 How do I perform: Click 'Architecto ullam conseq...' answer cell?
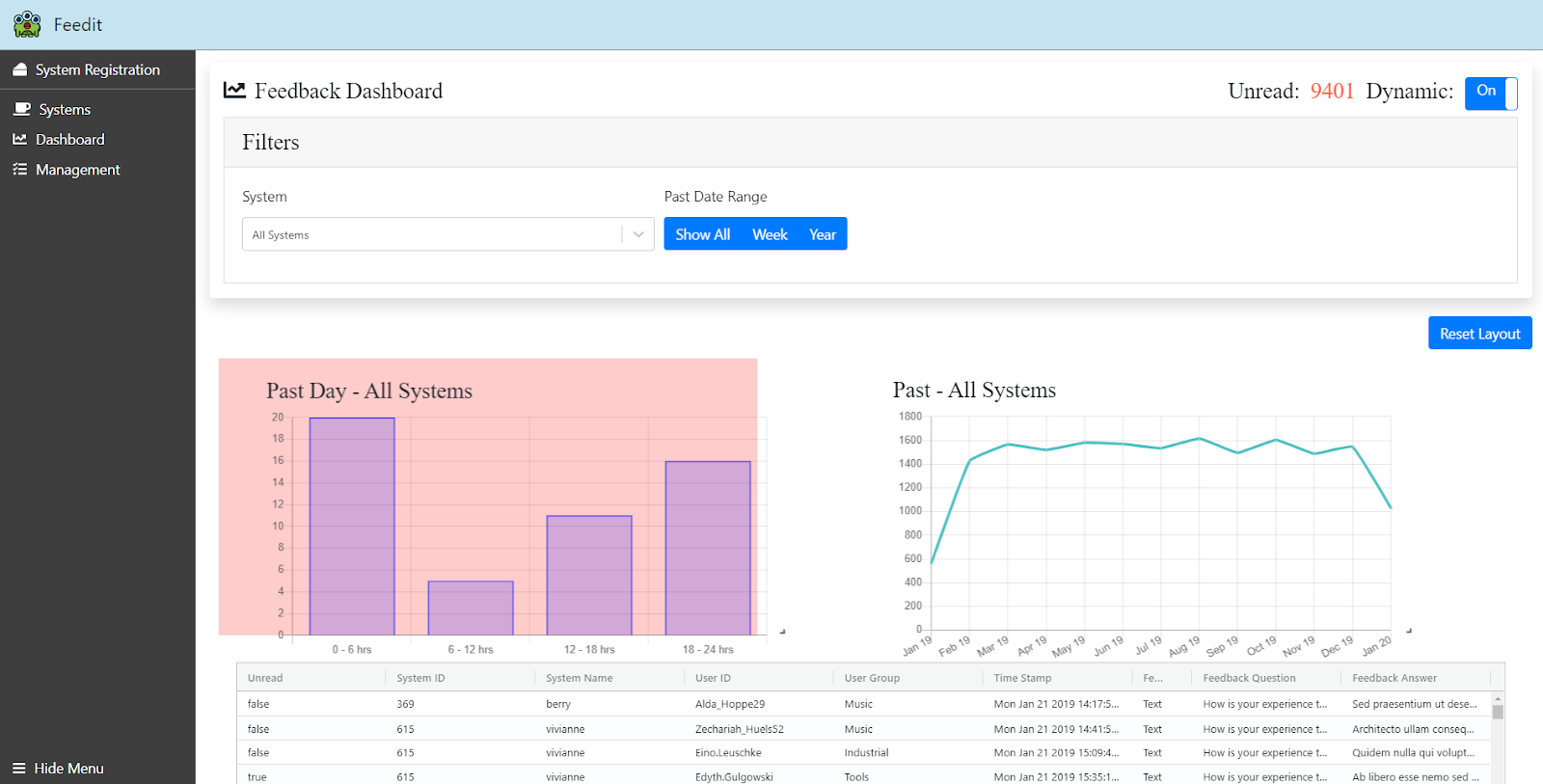pyautogui.click(x=1414, y=729)
